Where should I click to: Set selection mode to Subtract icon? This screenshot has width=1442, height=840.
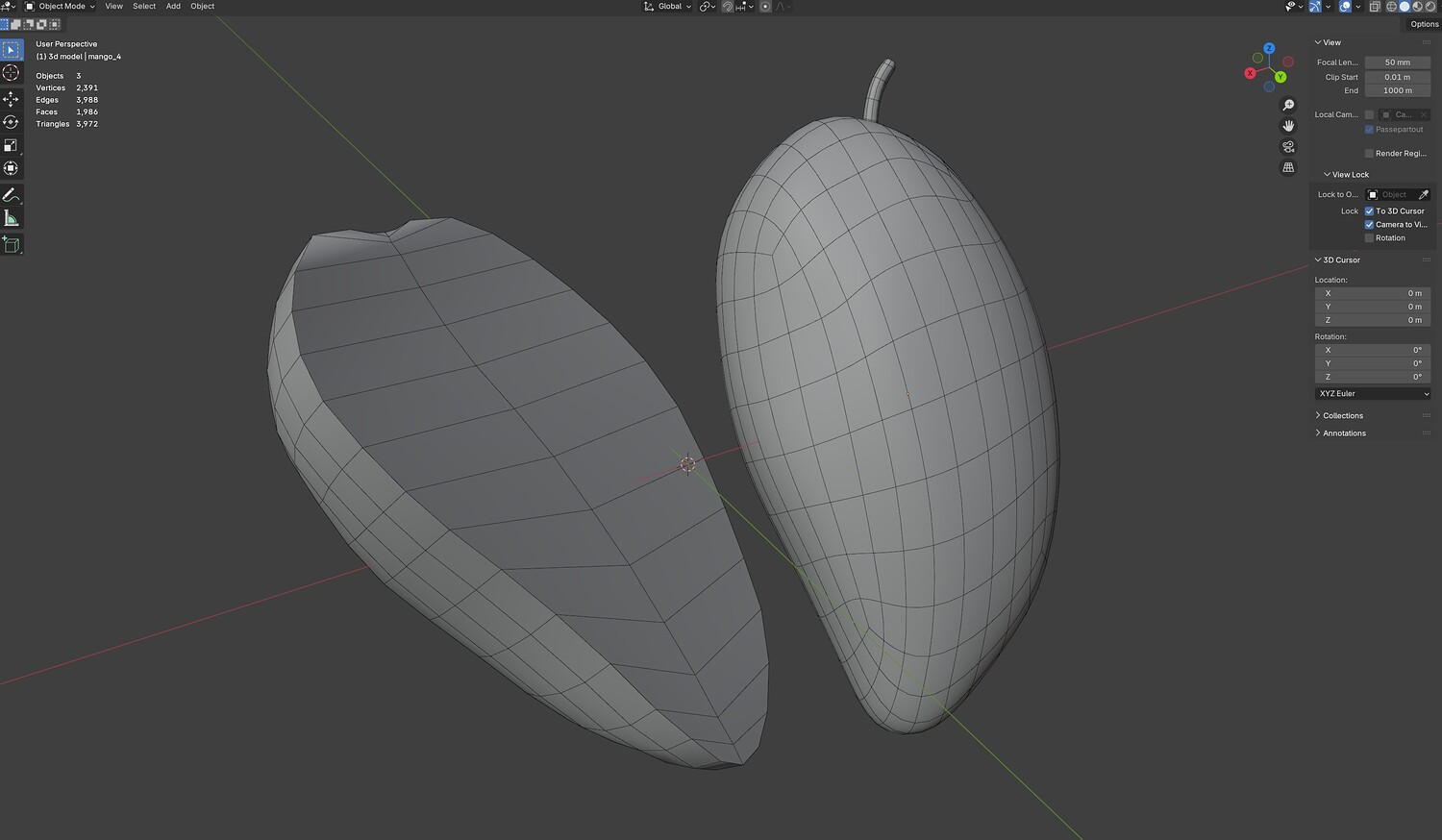click(x=29, y=24)
